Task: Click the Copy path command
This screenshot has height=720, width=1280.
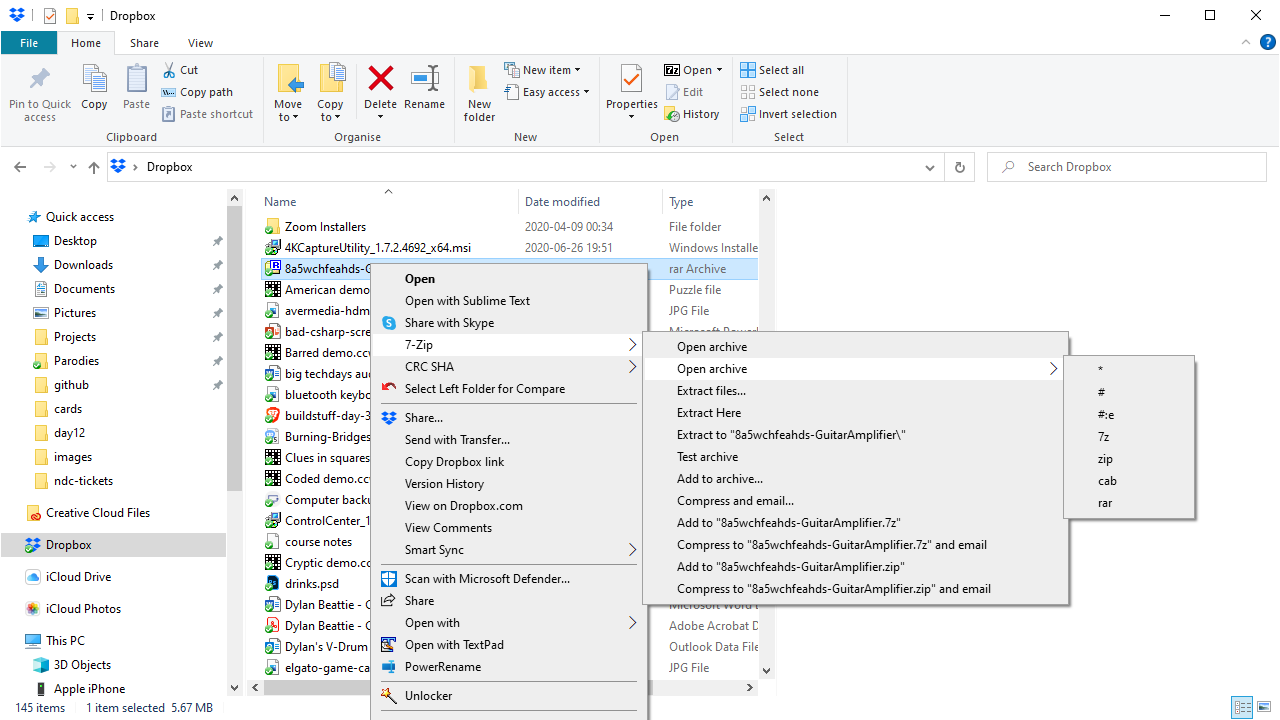Action: point(197,92)
